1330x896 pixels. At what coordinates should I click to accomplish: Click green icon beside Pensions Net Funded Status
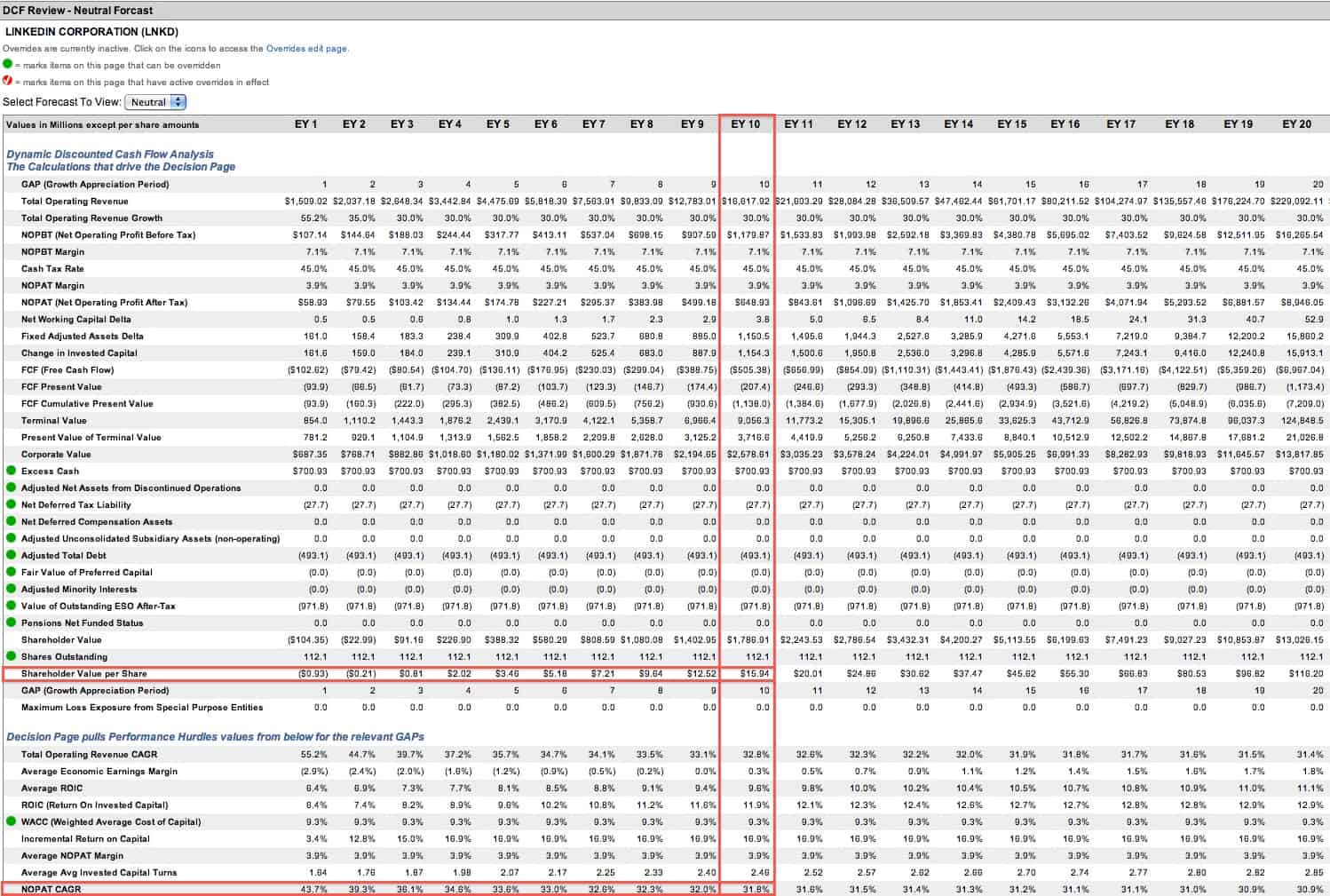[x=11, y=622]
